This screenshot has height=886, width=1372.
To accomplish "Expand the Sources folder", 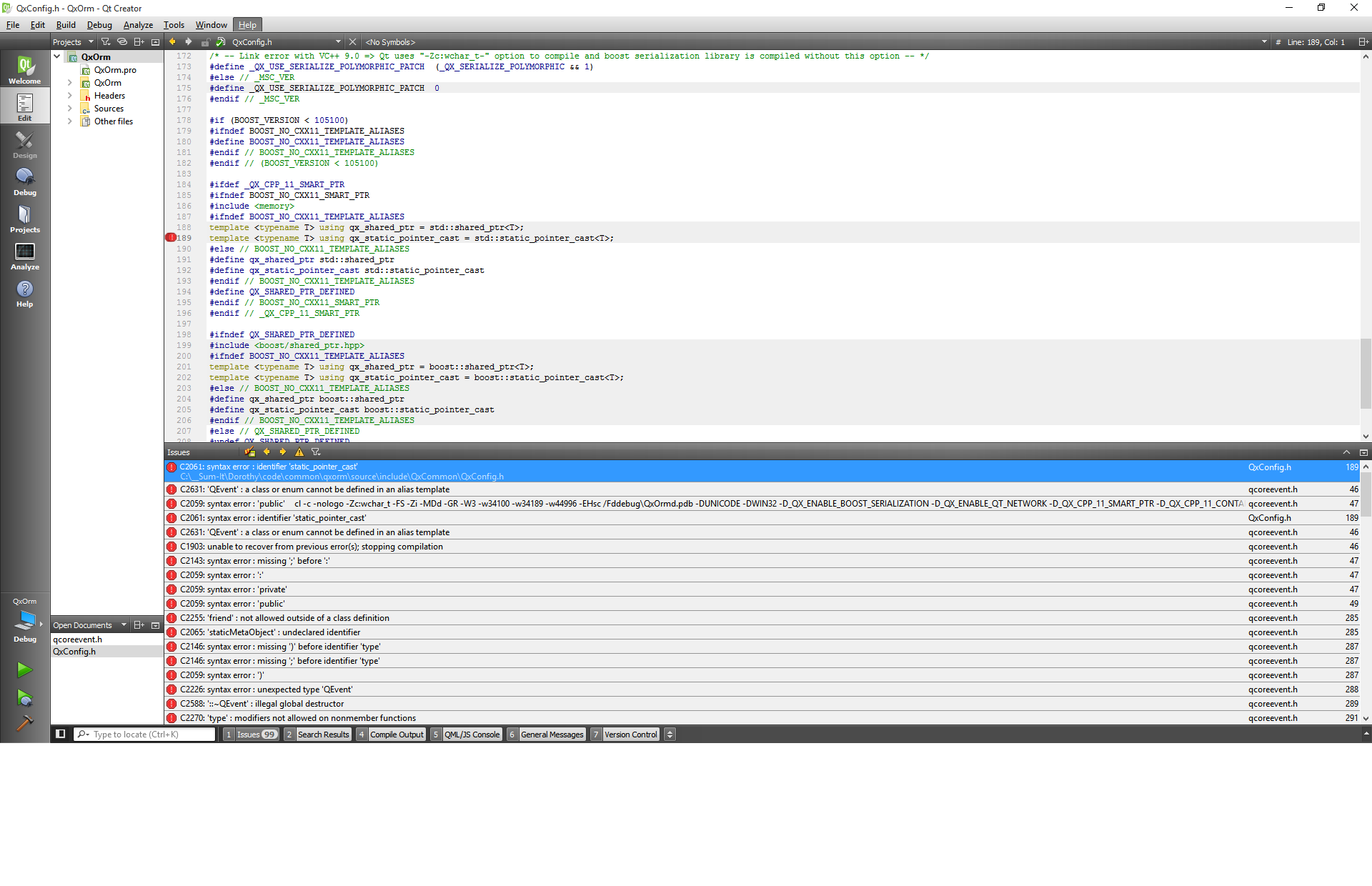I will pyautogui.click(x=70, y=109).
